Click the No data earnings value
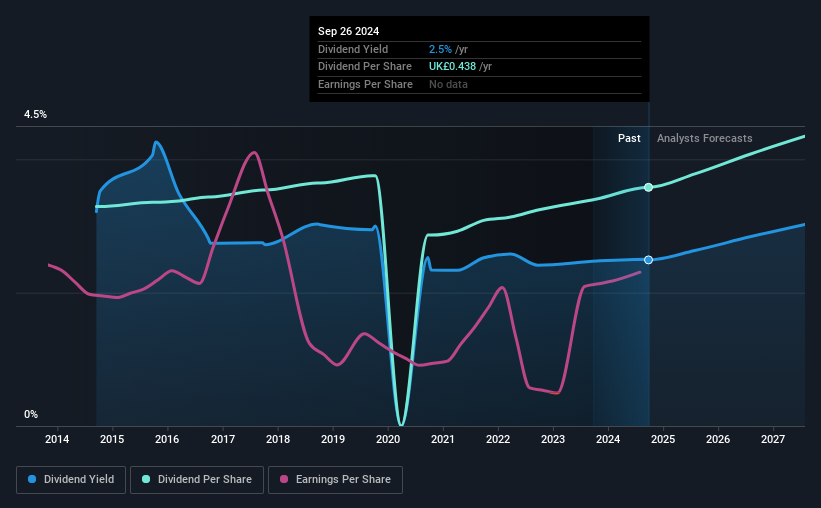Image resolution: width=821 pixels, height=508 pixels. (x=448, y=84)
